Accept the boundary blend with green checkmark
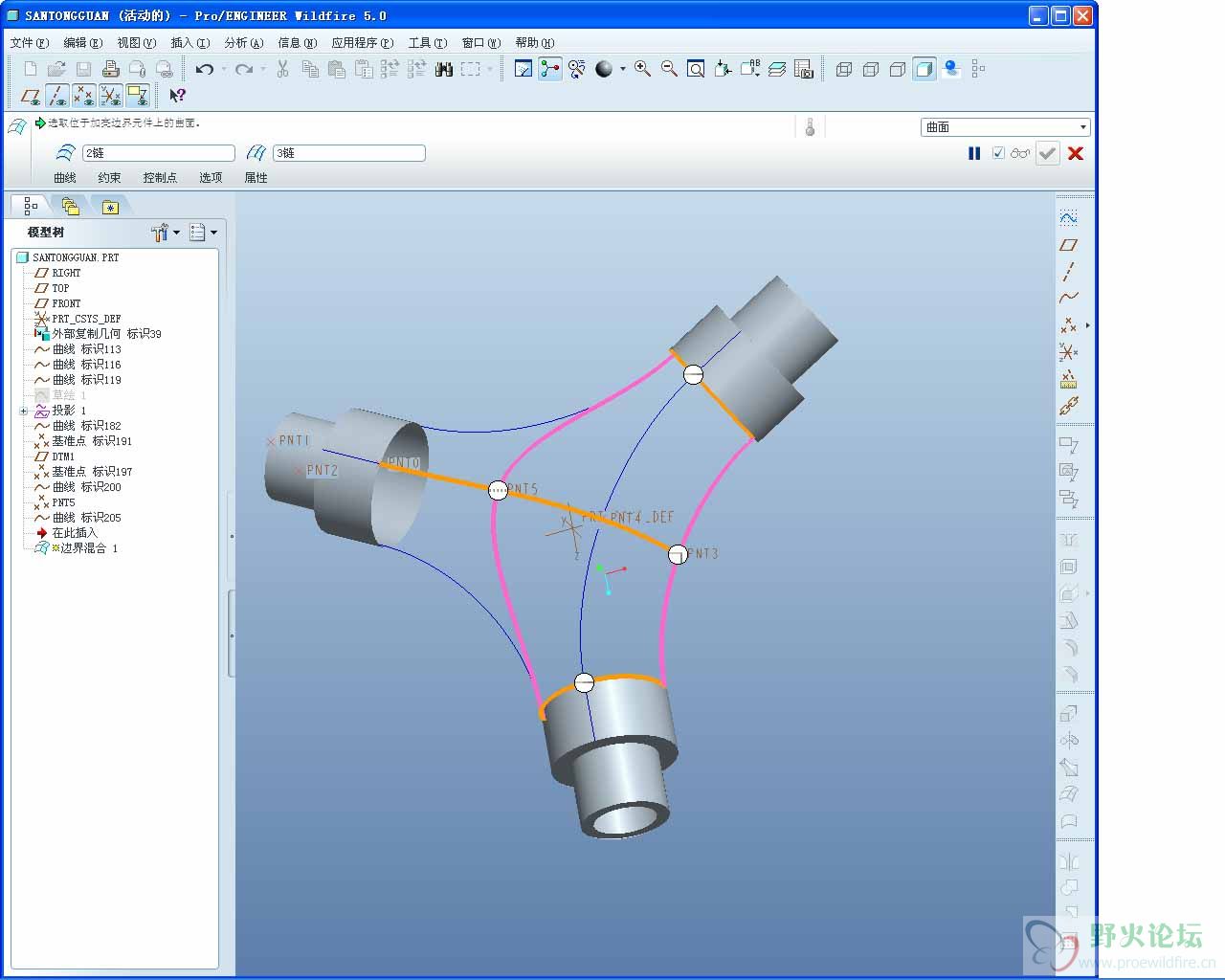1225x980 pixels. (x=1048, y=153)
